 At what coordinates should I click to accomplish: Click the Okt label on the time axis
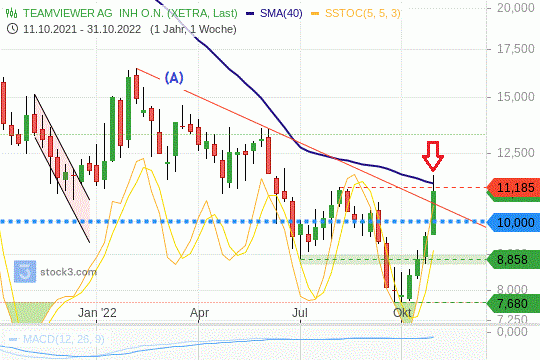pos(402,313)
